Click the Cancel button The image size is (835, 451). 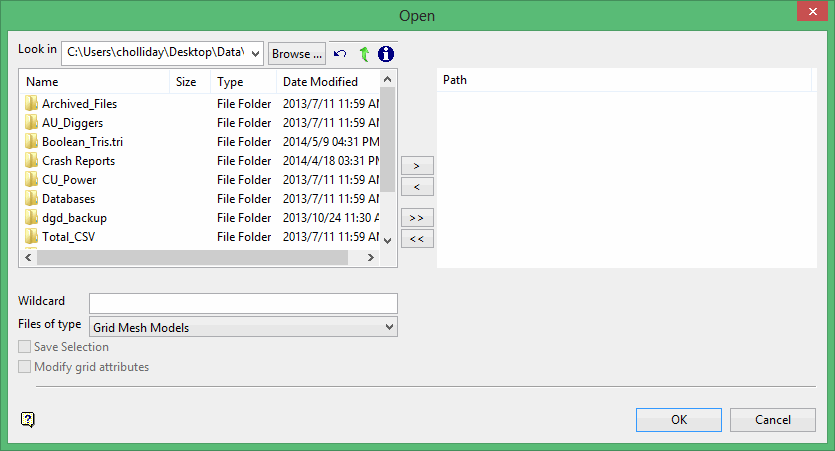coord(773,420)
